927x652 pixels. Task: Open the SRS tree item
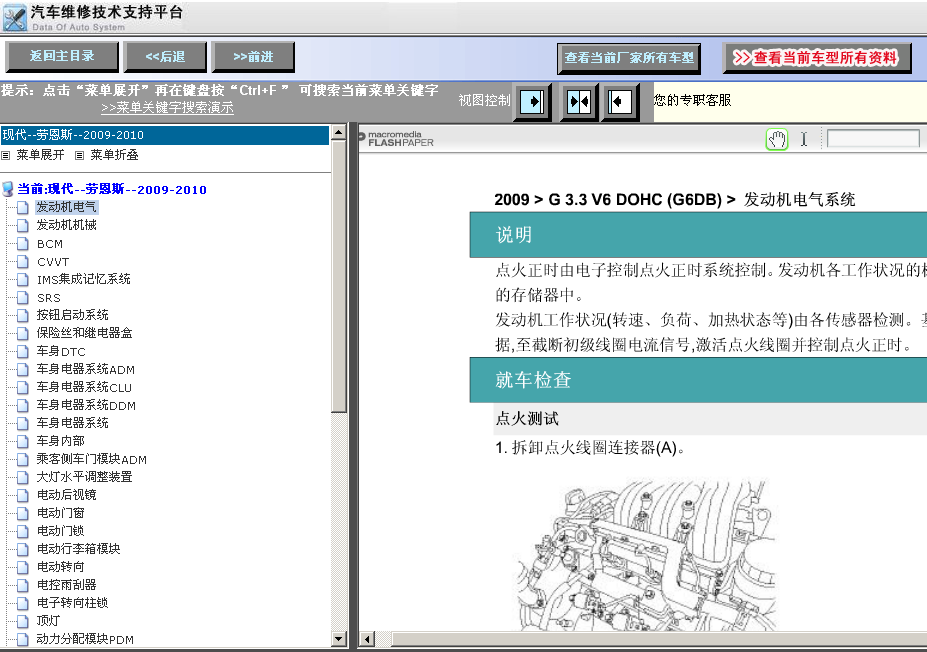tap(48, 297)
